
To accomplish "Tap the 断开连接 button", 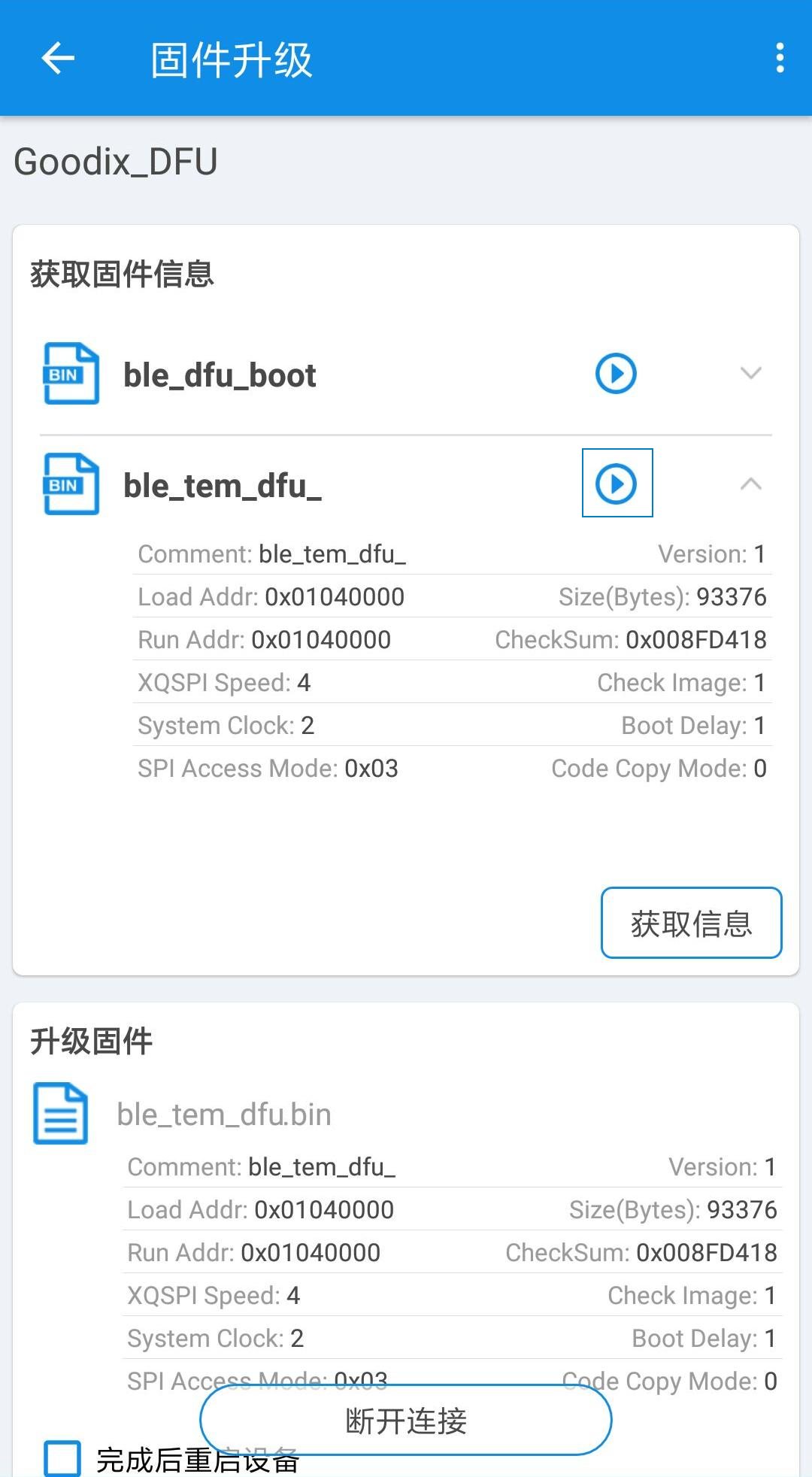I will [406, 1421].
